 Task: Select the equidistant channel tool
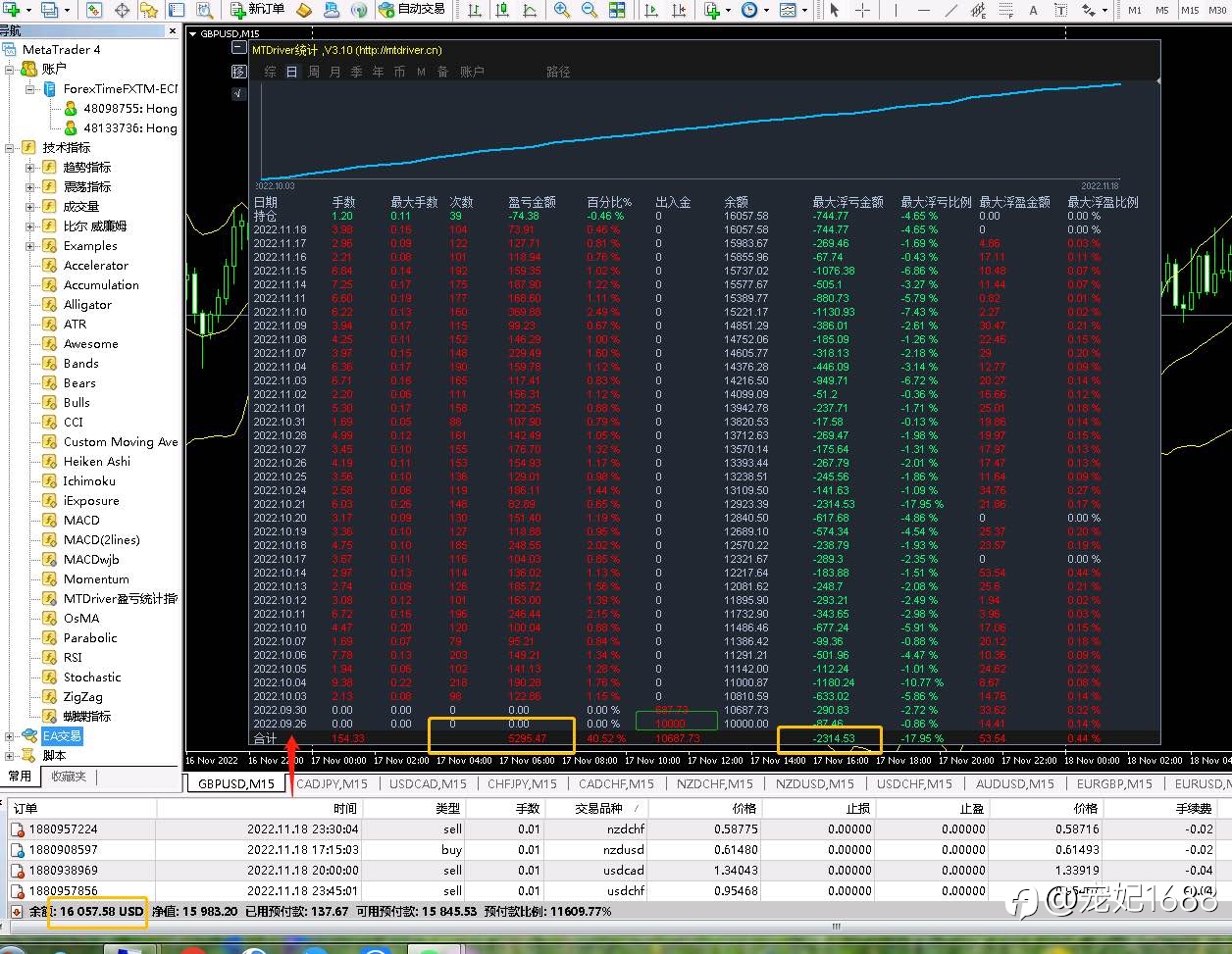[978, 10]
